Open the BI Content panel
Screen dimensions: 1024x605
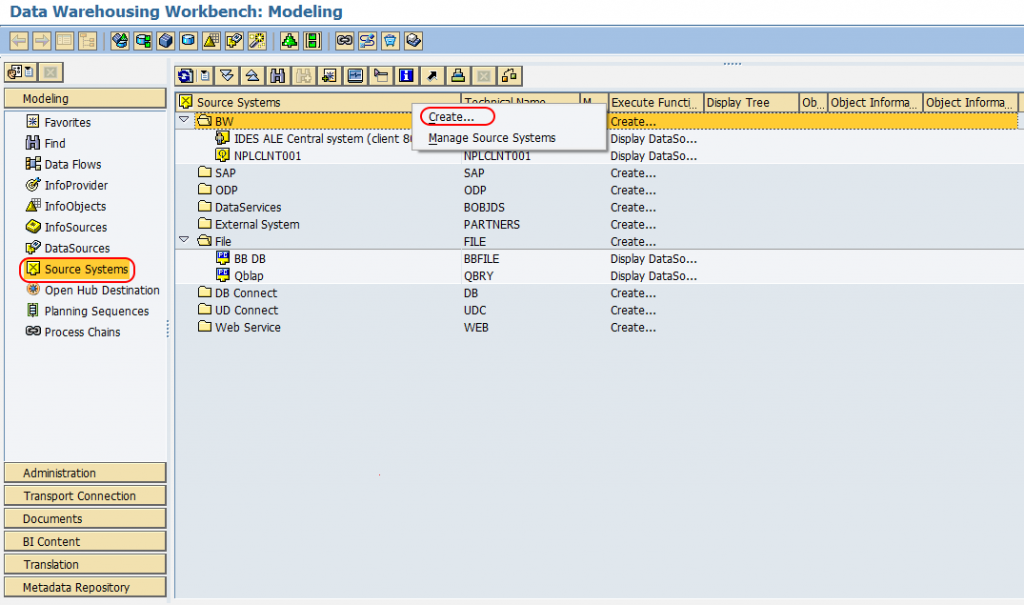point(85,540)
